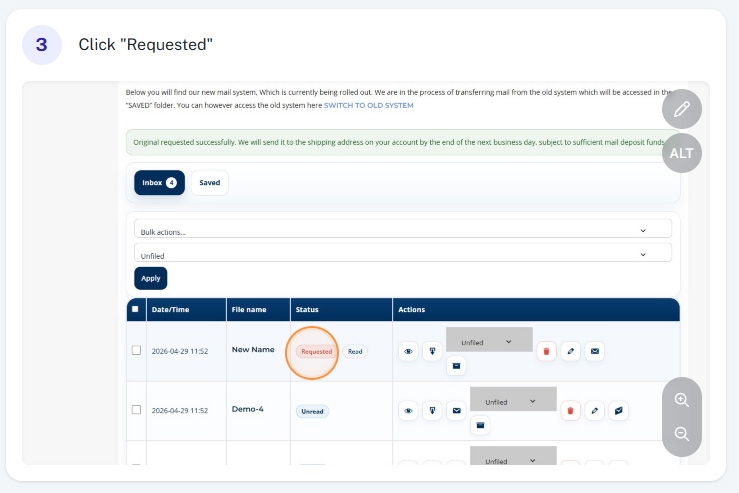Archive the Demo-4 mail item
Screen dimensions: 739x493
coord(480,425)
